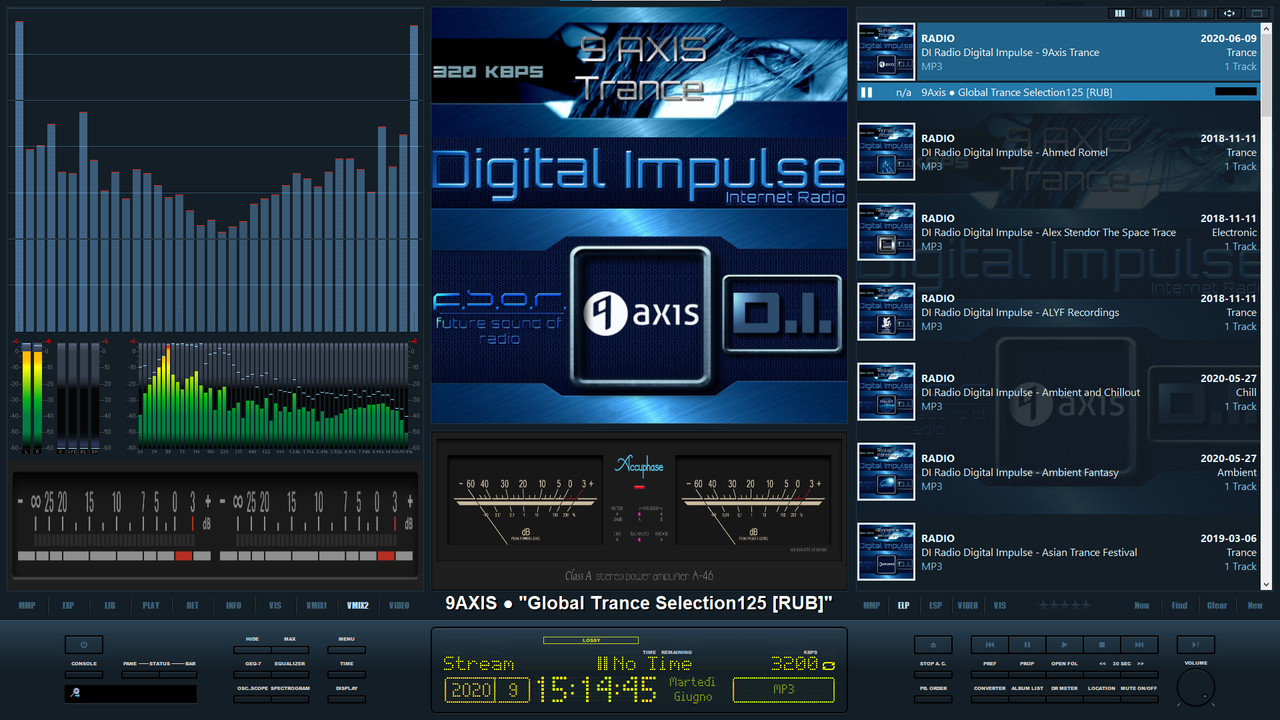Click the MENU button
Screen dimensions: 1280x720
click(x=346, y=650)
